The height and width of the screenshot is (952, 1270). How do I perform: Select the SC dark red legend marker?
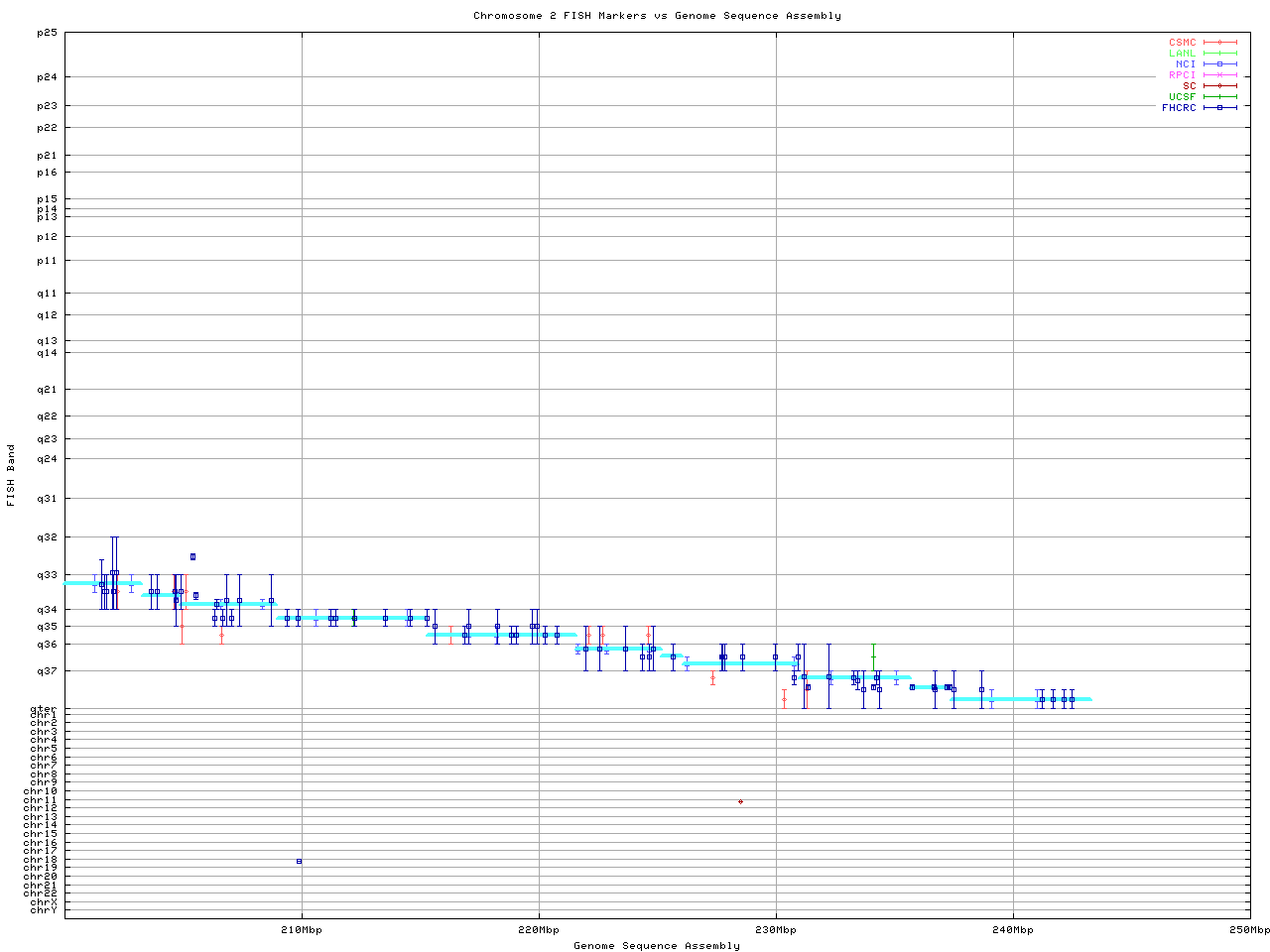point(1219,86)
